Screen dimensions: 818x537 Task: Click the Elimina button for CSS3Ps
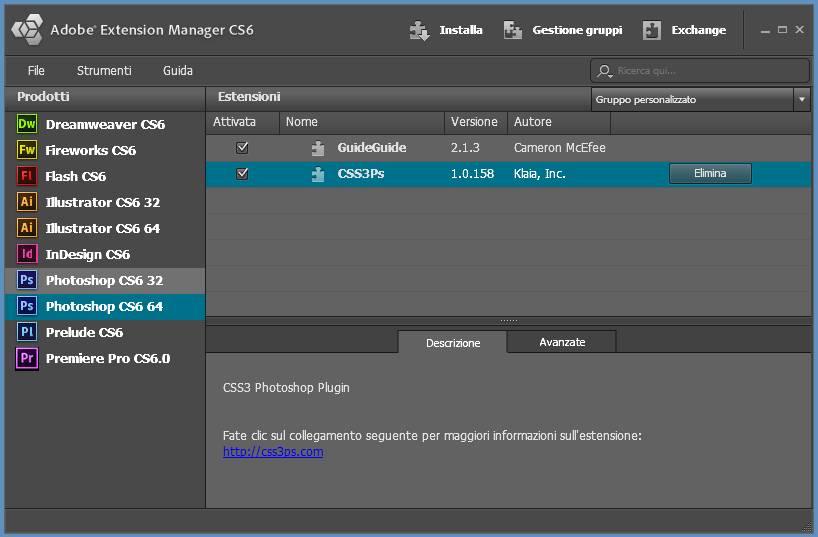710,173
